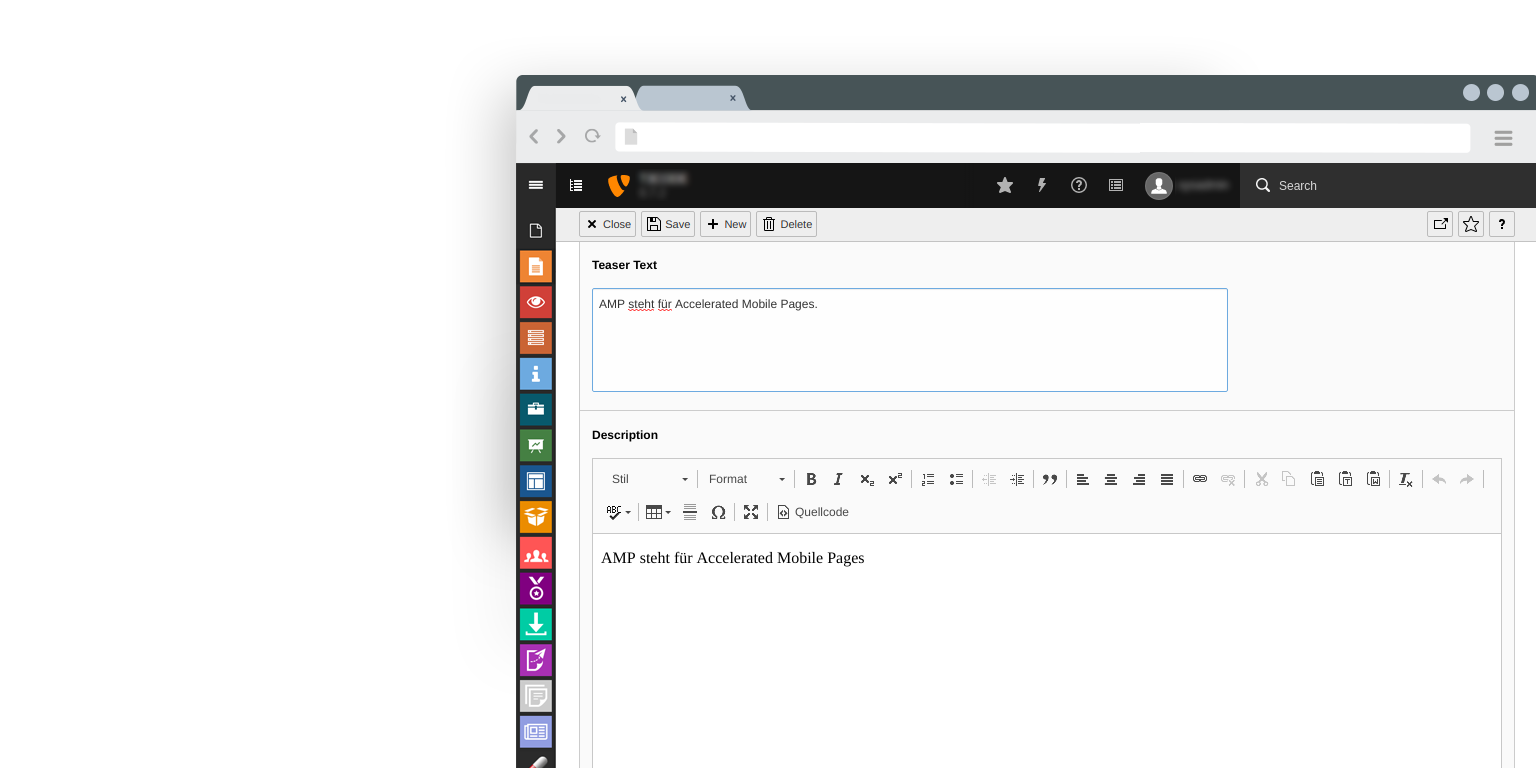Open the orange box package module icon
Image resolution: width=1536 pixels, height=768 pixels.
[536, 517]
